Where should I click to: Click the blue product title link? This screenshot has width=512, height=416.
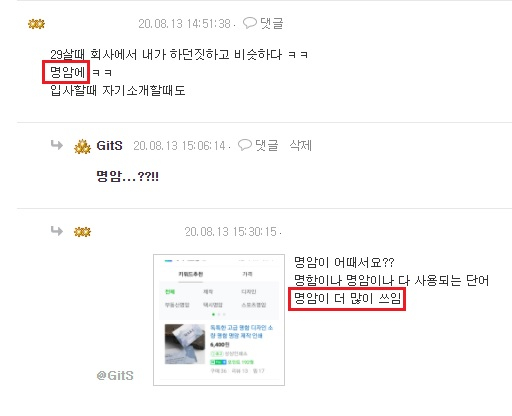click(241, 332)
